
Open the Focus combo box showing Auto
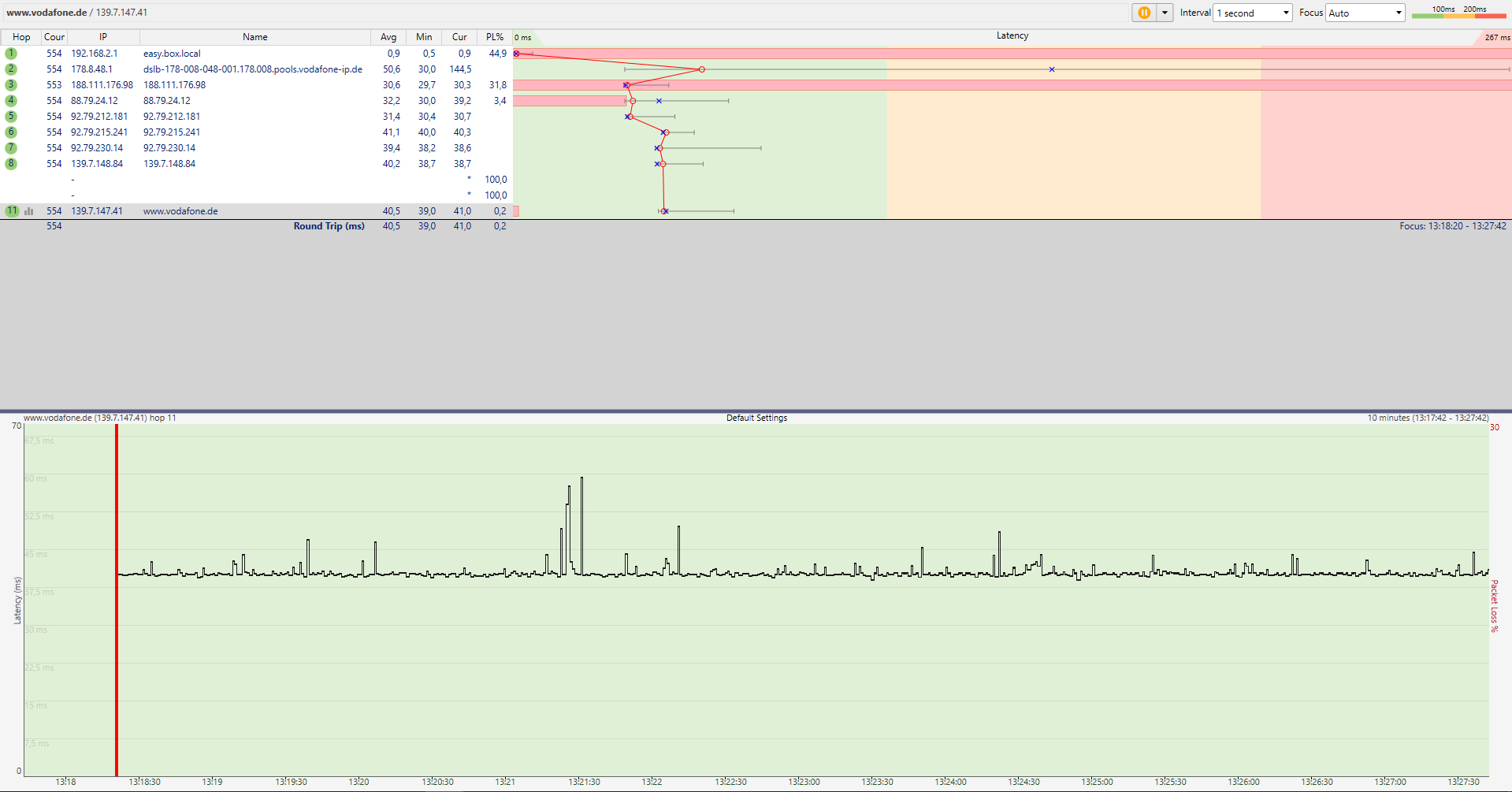tap(1365, 13)
